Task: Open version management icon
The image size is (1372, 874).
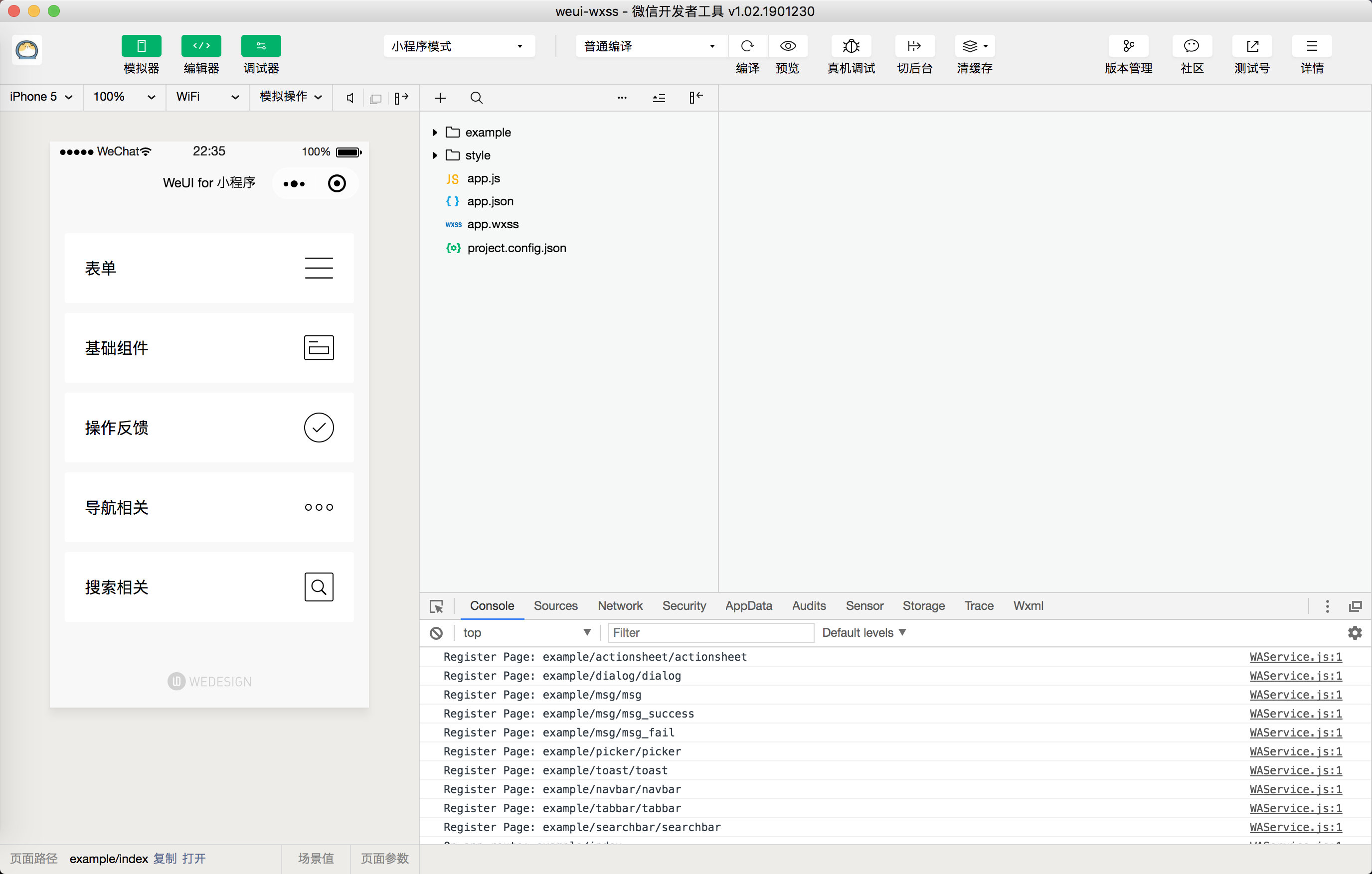Action: click(1128, 46)
